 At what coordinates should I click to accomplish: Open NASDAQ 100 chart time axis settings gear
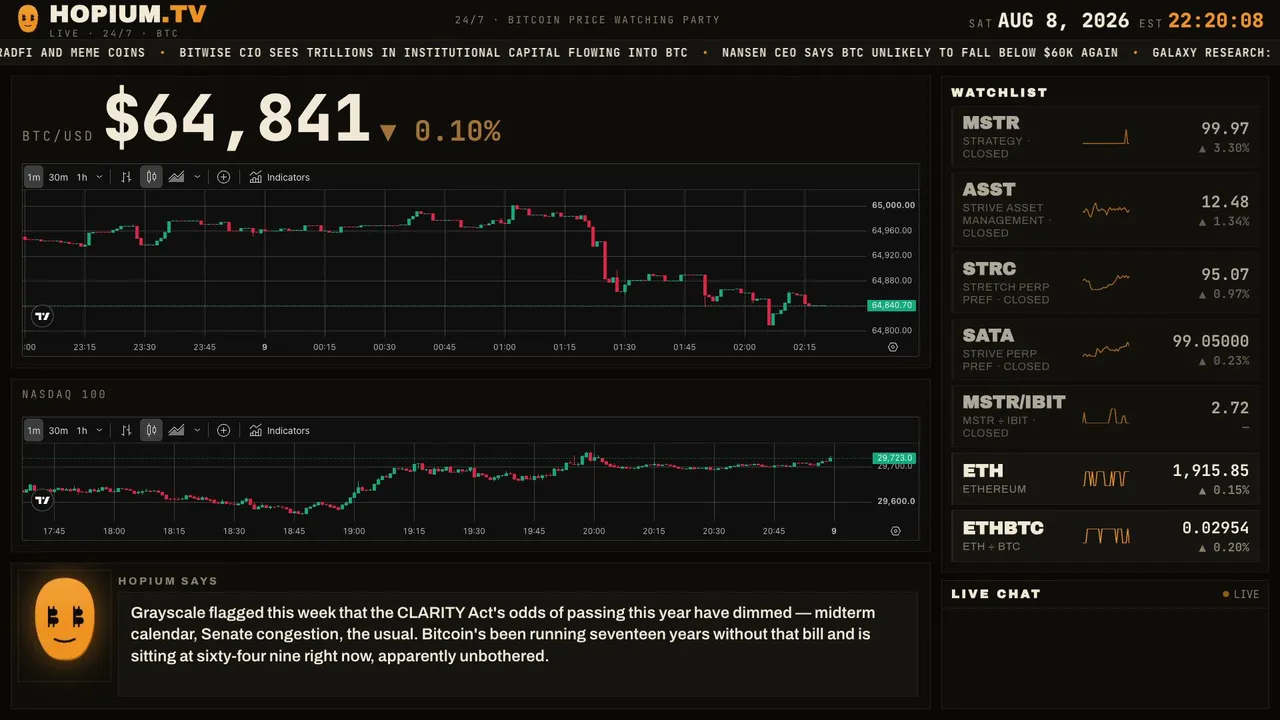click(895, 531)
